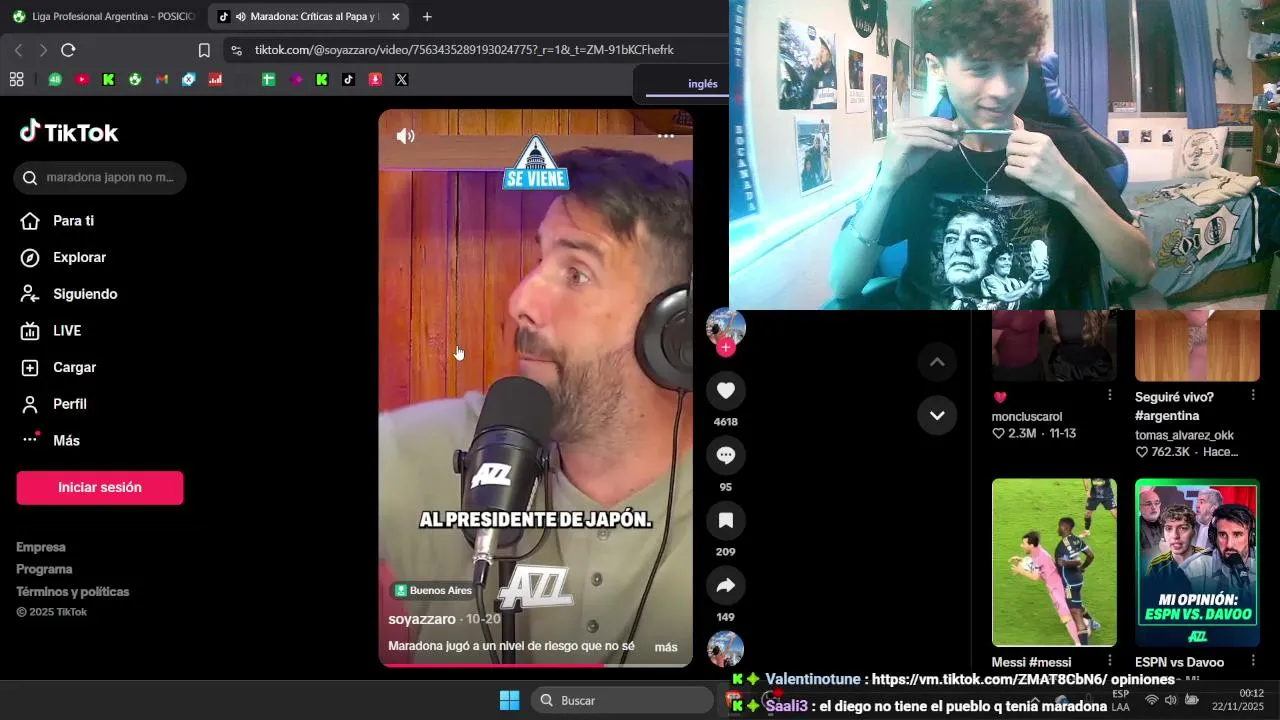Like the video with the heart icon
This screenshot has height=720, width=1280.
point(726,391)
